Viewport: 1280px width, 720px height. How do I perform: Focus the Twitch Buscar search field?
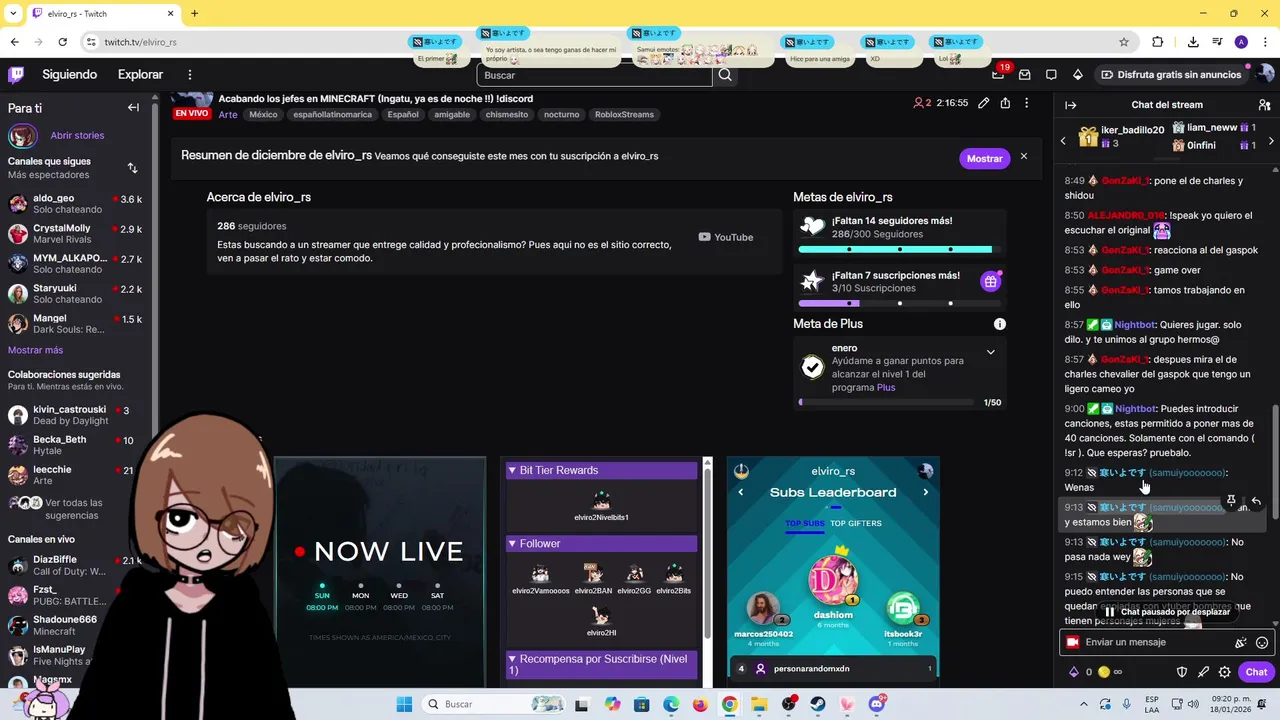click(594, 75)
